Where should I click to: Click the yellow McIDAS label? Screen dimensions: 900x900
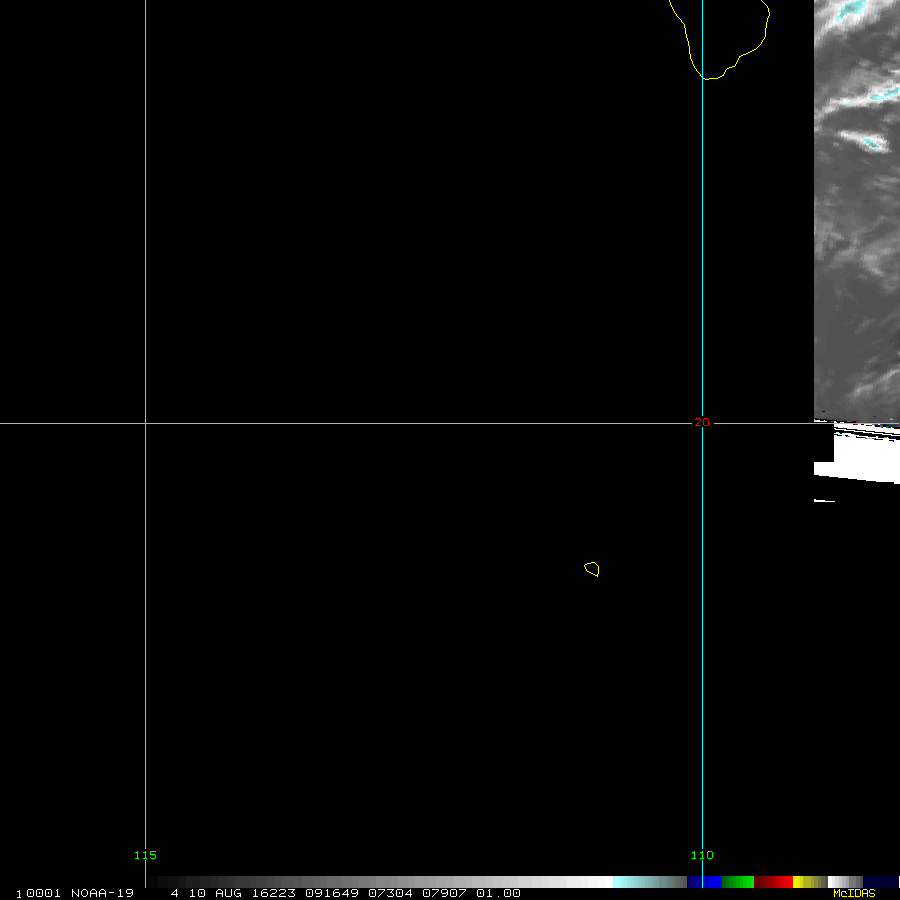coord(854,893)
